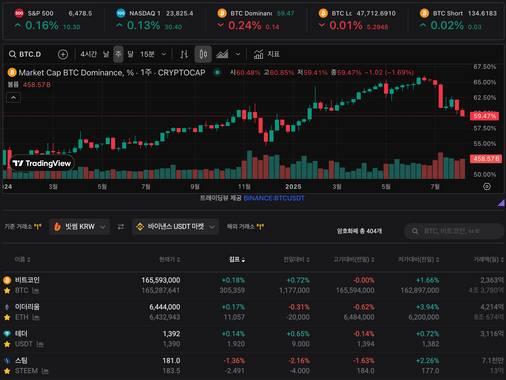Screen dimensions: 506x380
Task: Open the chart icon next to BTC
Action: point(36,291)
